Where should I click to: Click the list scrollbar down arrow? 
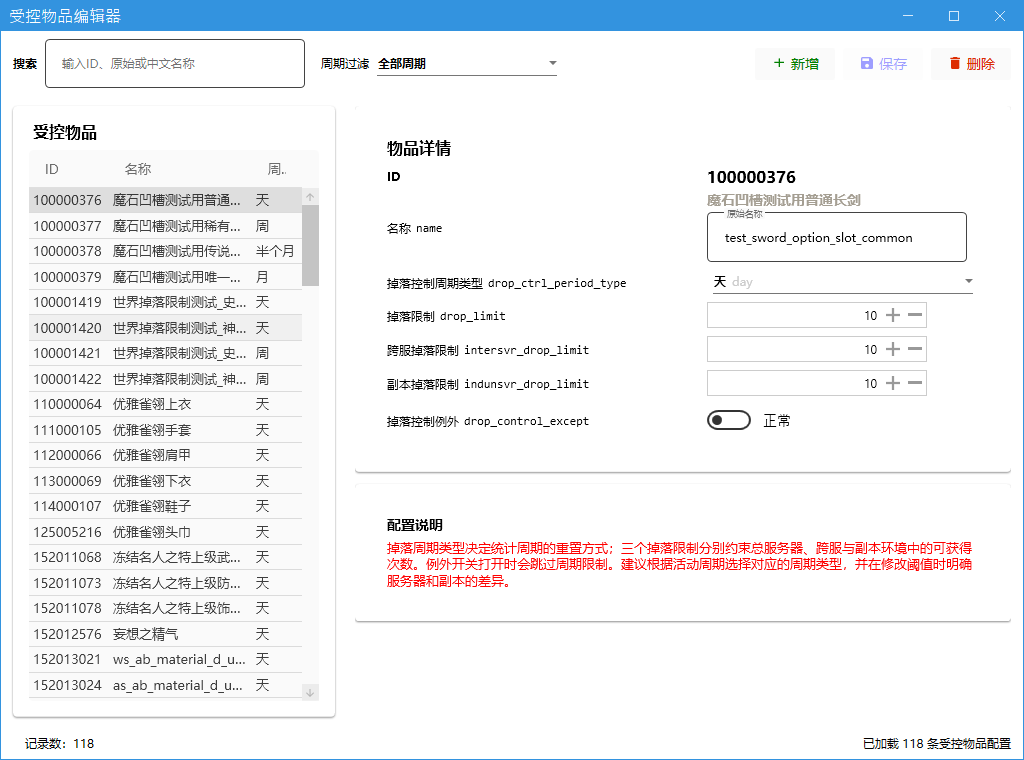tap(310, 692)
